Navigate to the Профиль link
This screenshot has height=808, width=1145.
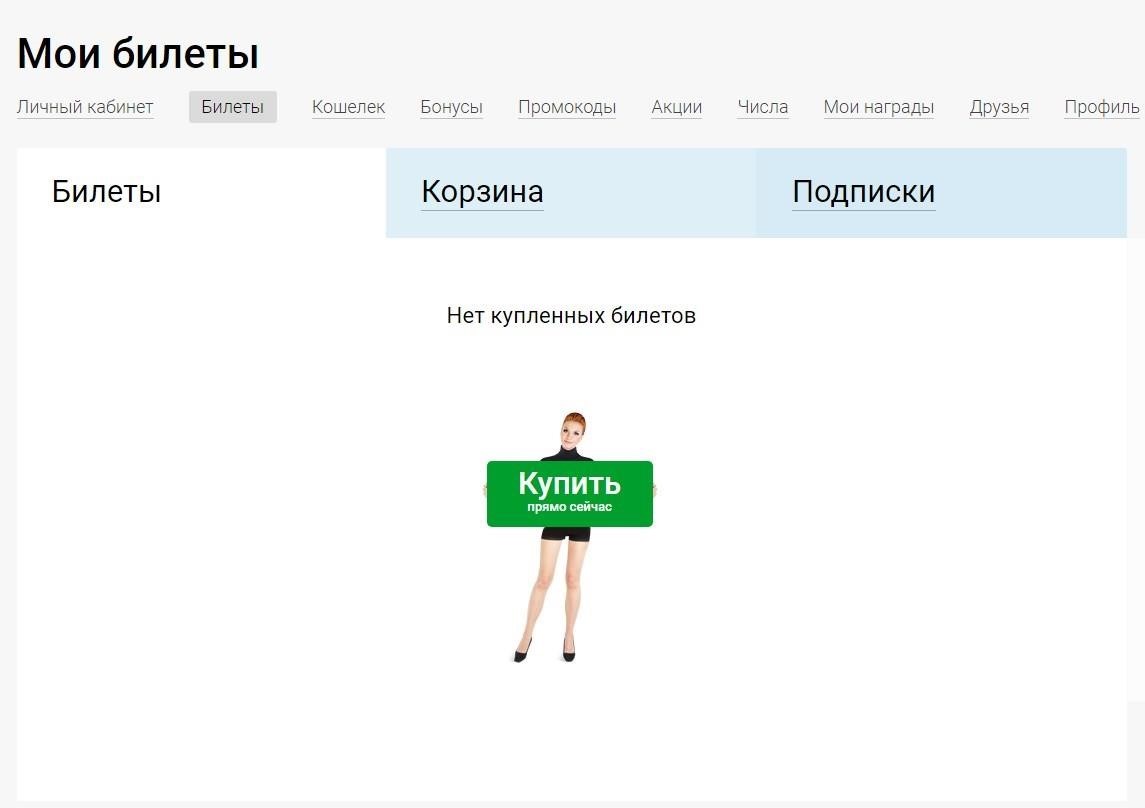click(1101, 107)
